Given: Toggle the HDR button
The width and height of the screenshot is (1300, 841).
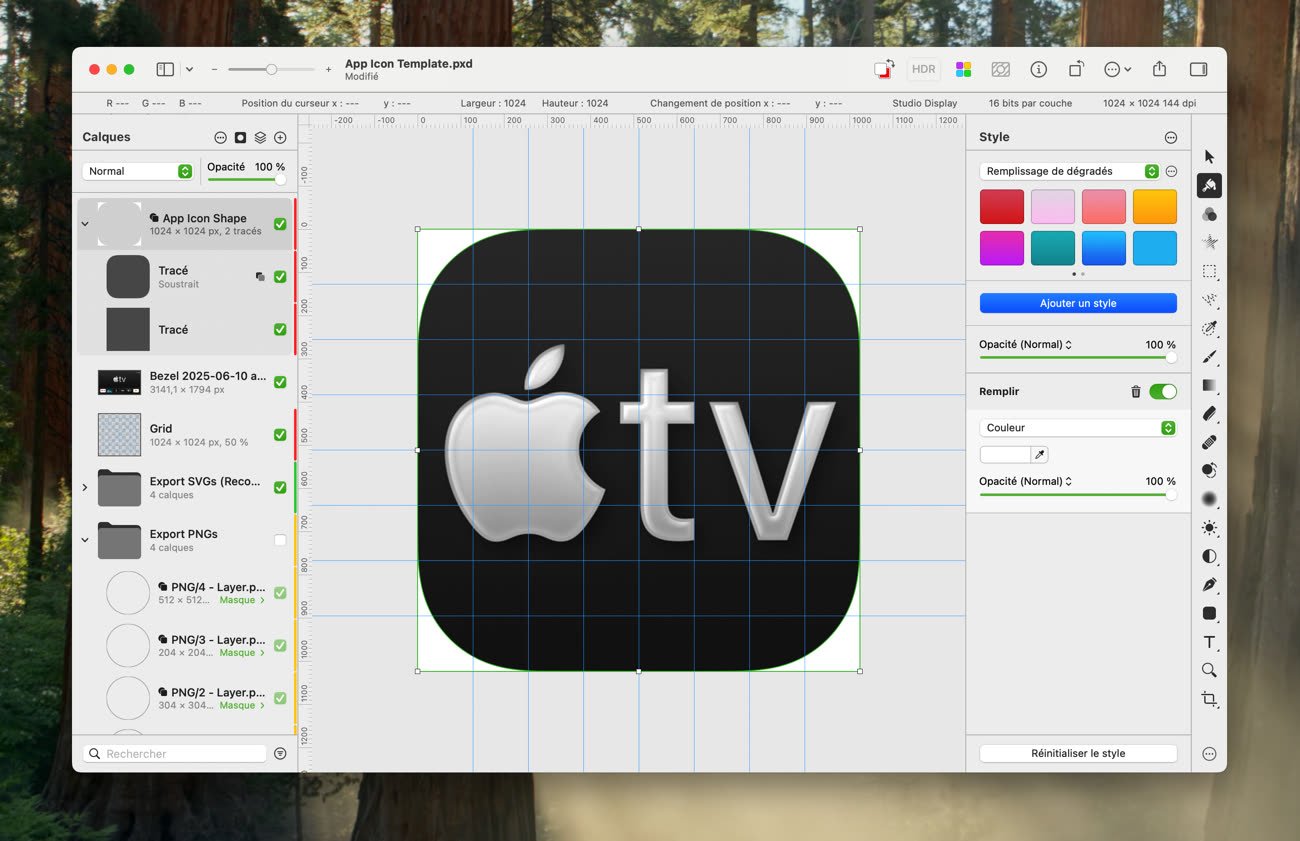Looking at the screenshot, I should point(924,69).
